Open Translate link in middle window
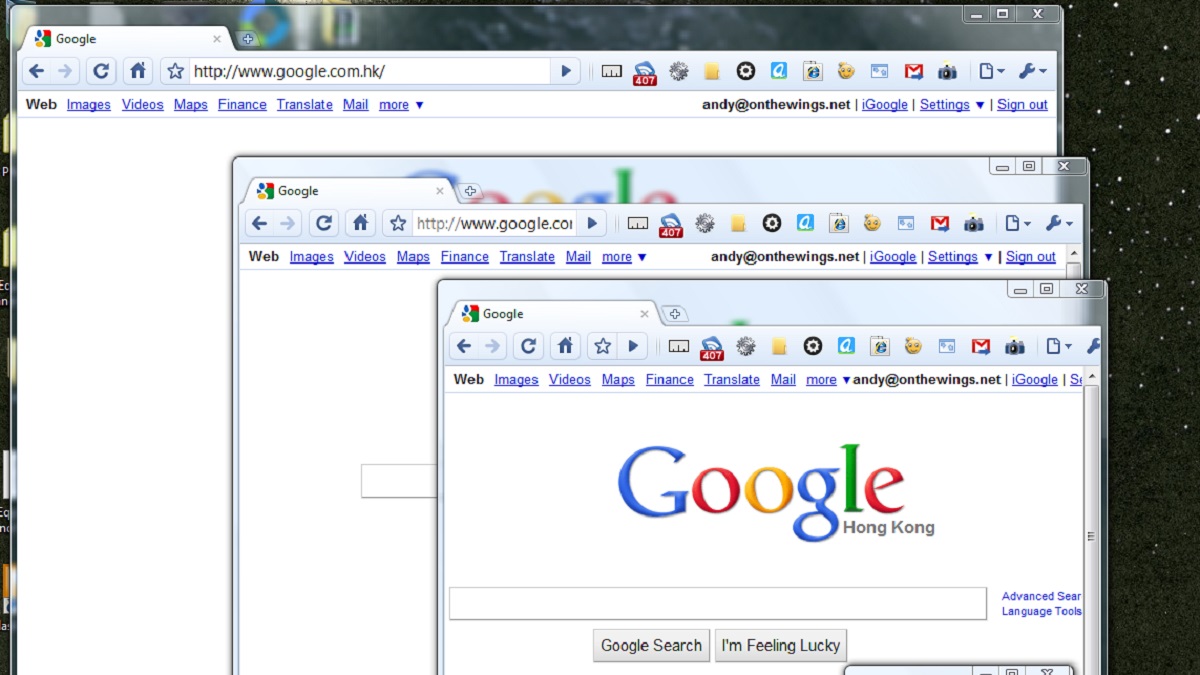 point(527,257)
